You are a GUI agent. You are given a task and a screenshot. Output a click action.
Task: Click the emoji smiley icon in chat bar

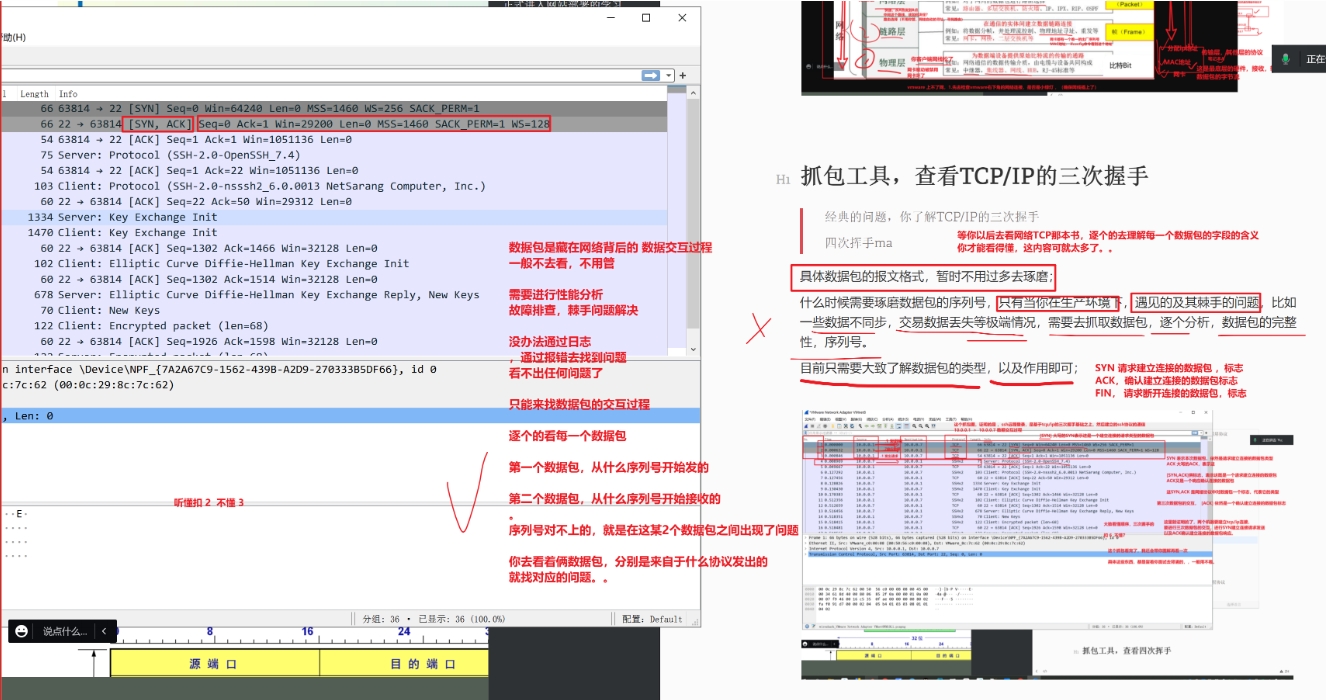[23, 631]
